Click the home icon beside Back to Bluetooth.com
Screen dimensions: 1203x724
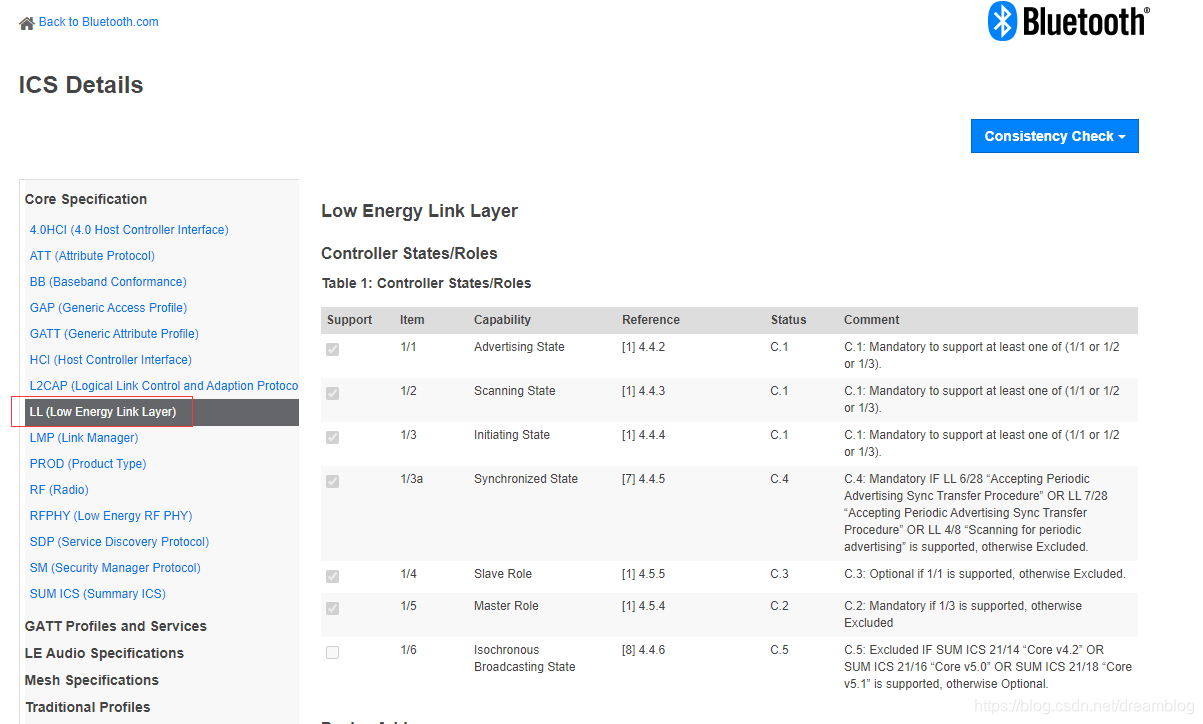[x=27, y=23]
